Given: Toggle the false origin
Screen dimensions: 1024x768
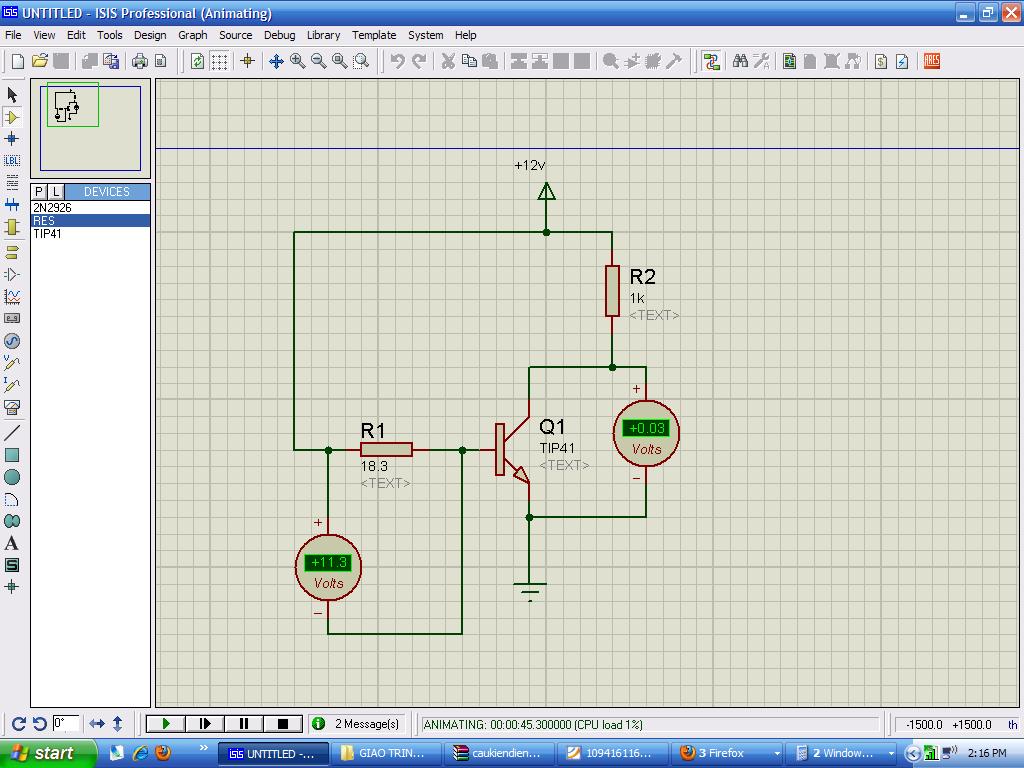Looking at the screenshot, I should [247, 61].
